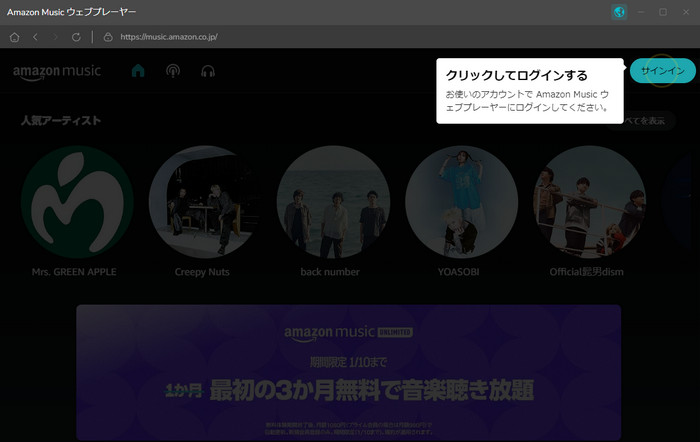Click the lock icon beside the URL
Viewport: 700px width, 442px height.
coord(108,37)
